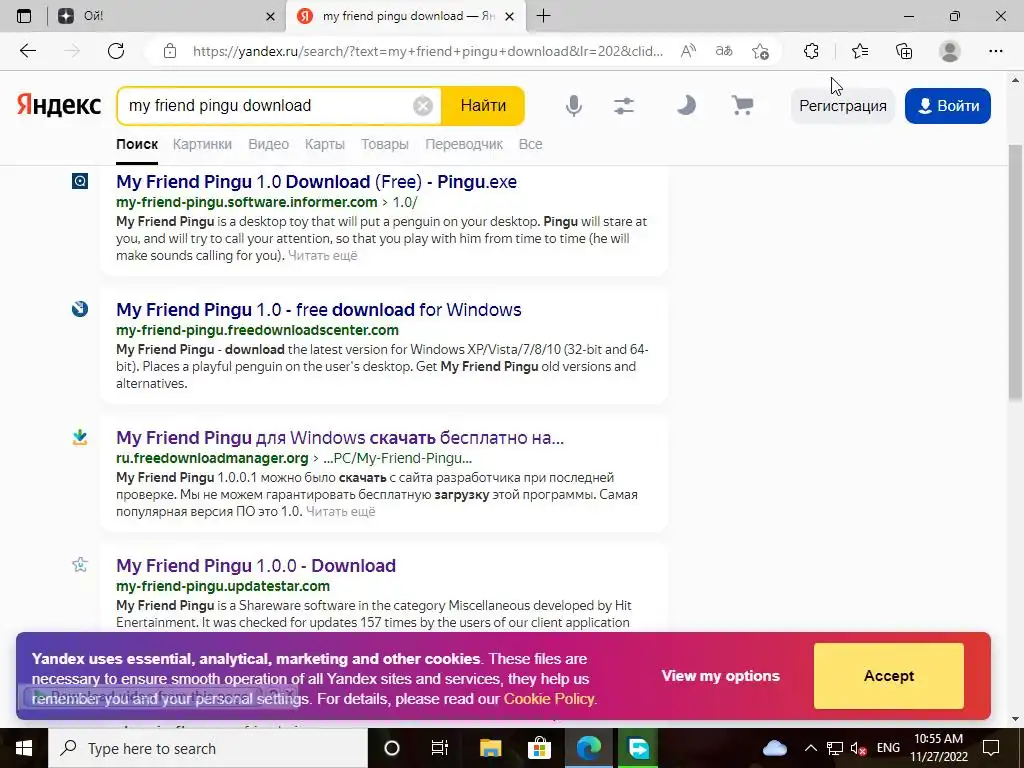Close the 'my friend pingu download' tab
This screenshot has height=768, width=1024.
510,17
